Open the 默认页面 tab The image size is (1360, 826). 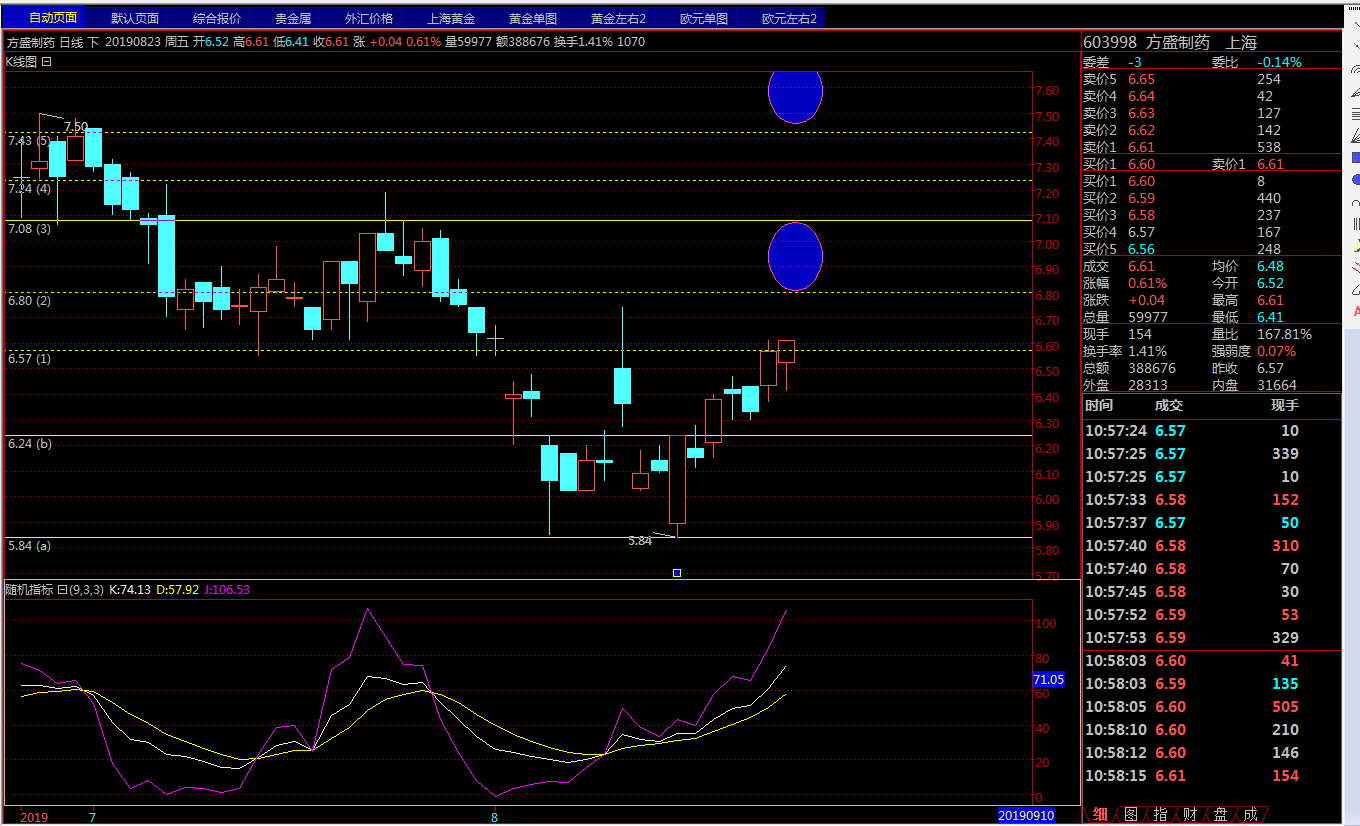[x=135, y=18]
